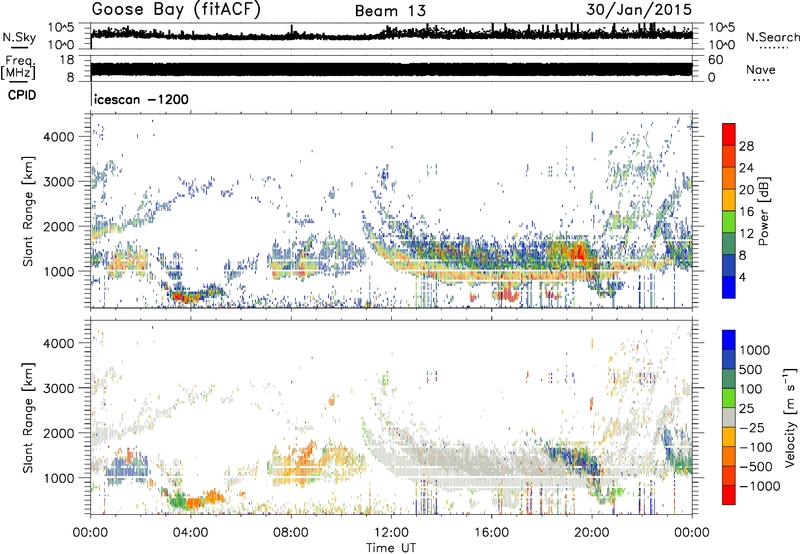
Task: Click the "Power [dB]" colorbar title
Action: [764, 211]
